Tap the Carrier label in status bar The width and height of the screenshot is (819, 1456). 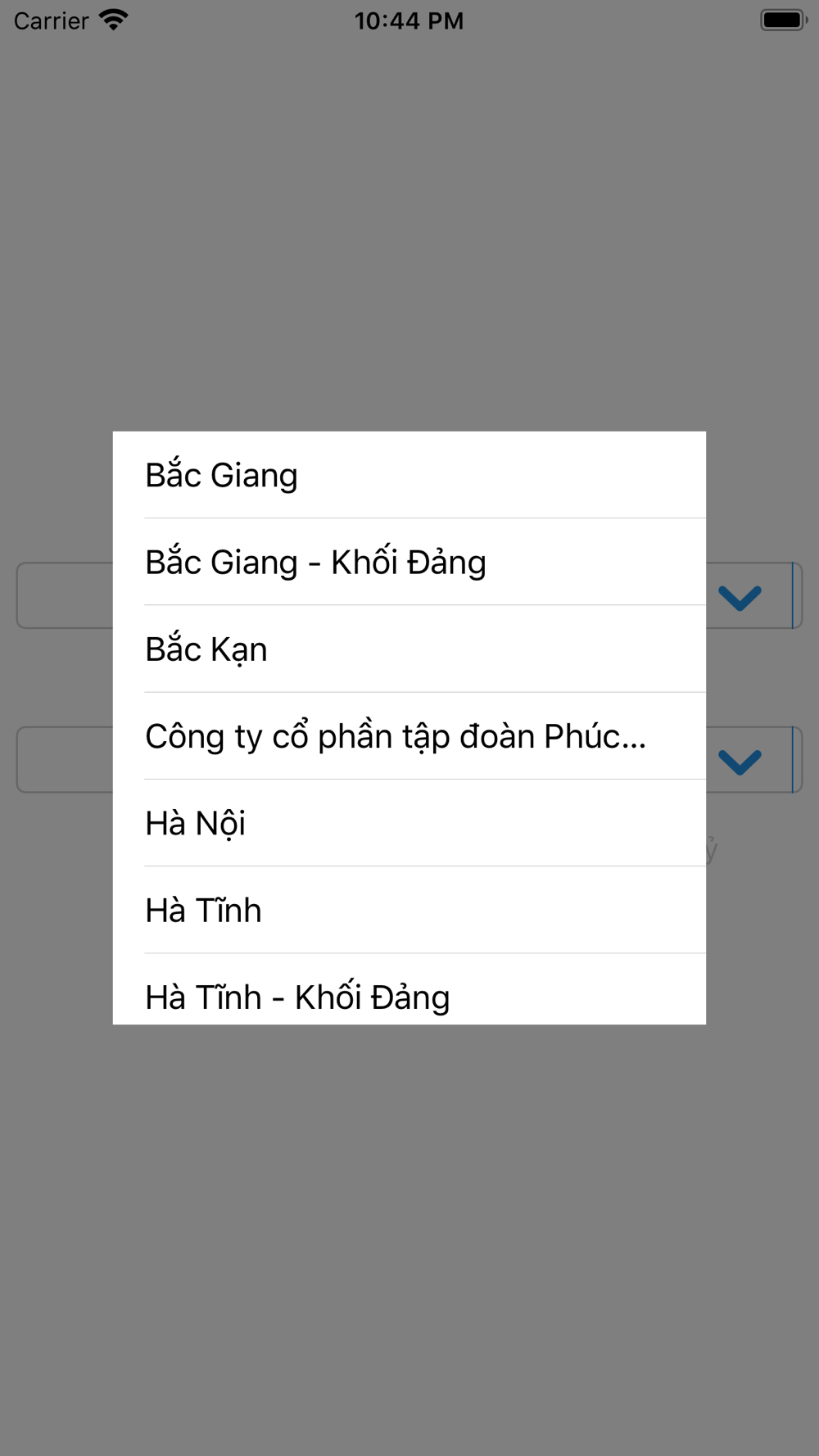click(51, 20)
